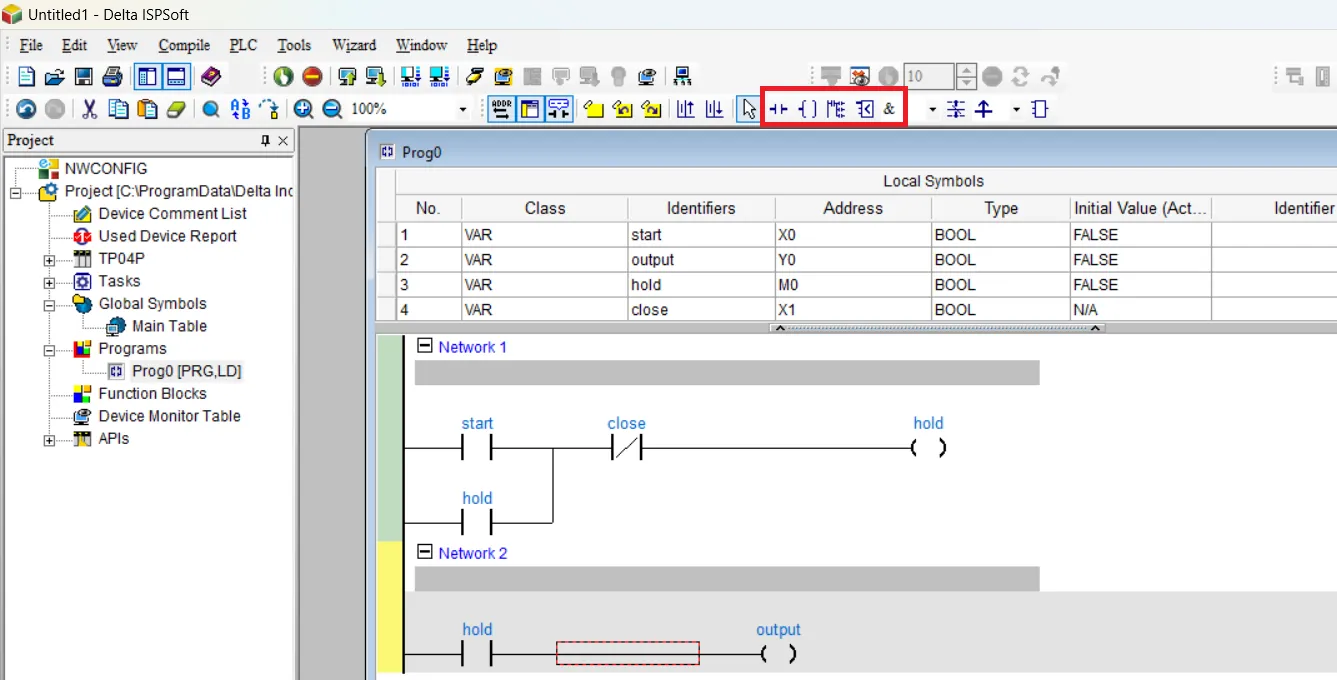The width and height of the screenshot is (1337, 680).
Task: Expand the TP04P tree node
Action: (x=49, y=260)
